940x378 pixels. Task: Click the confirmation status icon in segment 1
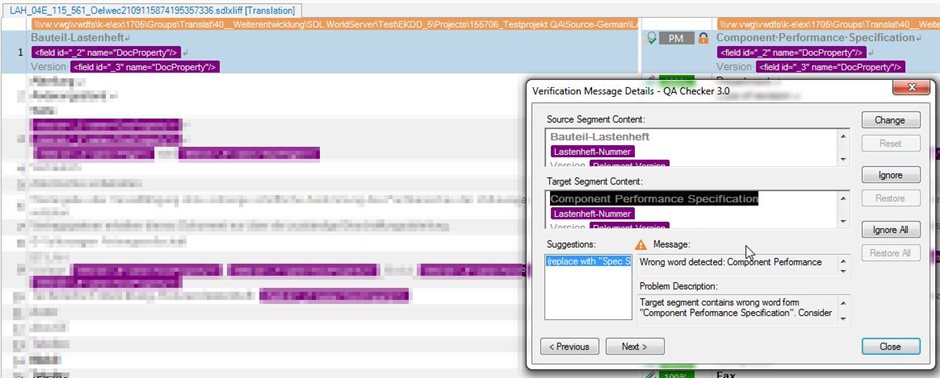[x=652, y=38]
